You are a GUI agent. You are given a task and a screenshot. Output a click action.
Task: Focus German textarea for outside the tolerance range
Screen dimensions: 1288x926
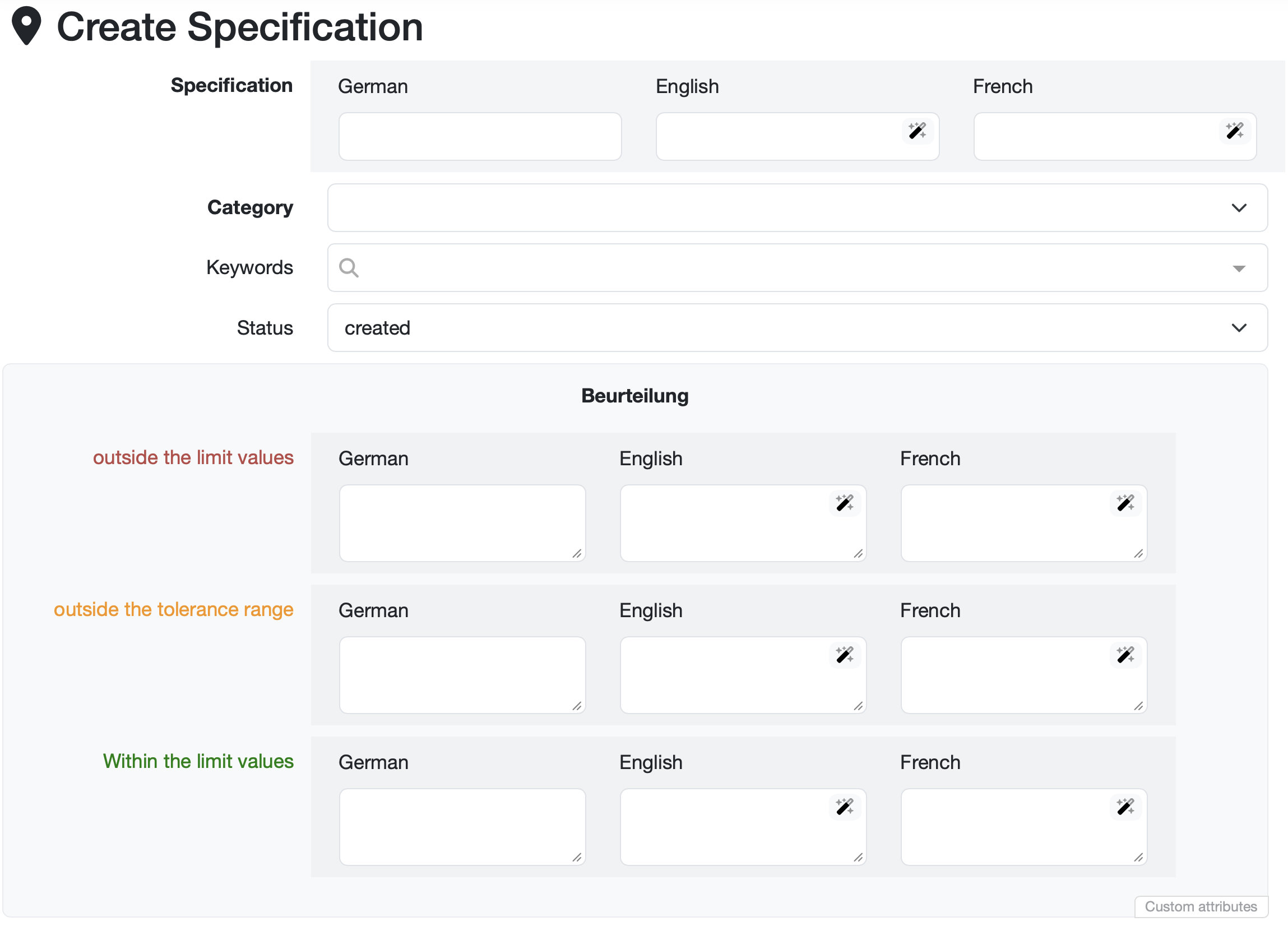click(462, 674)
